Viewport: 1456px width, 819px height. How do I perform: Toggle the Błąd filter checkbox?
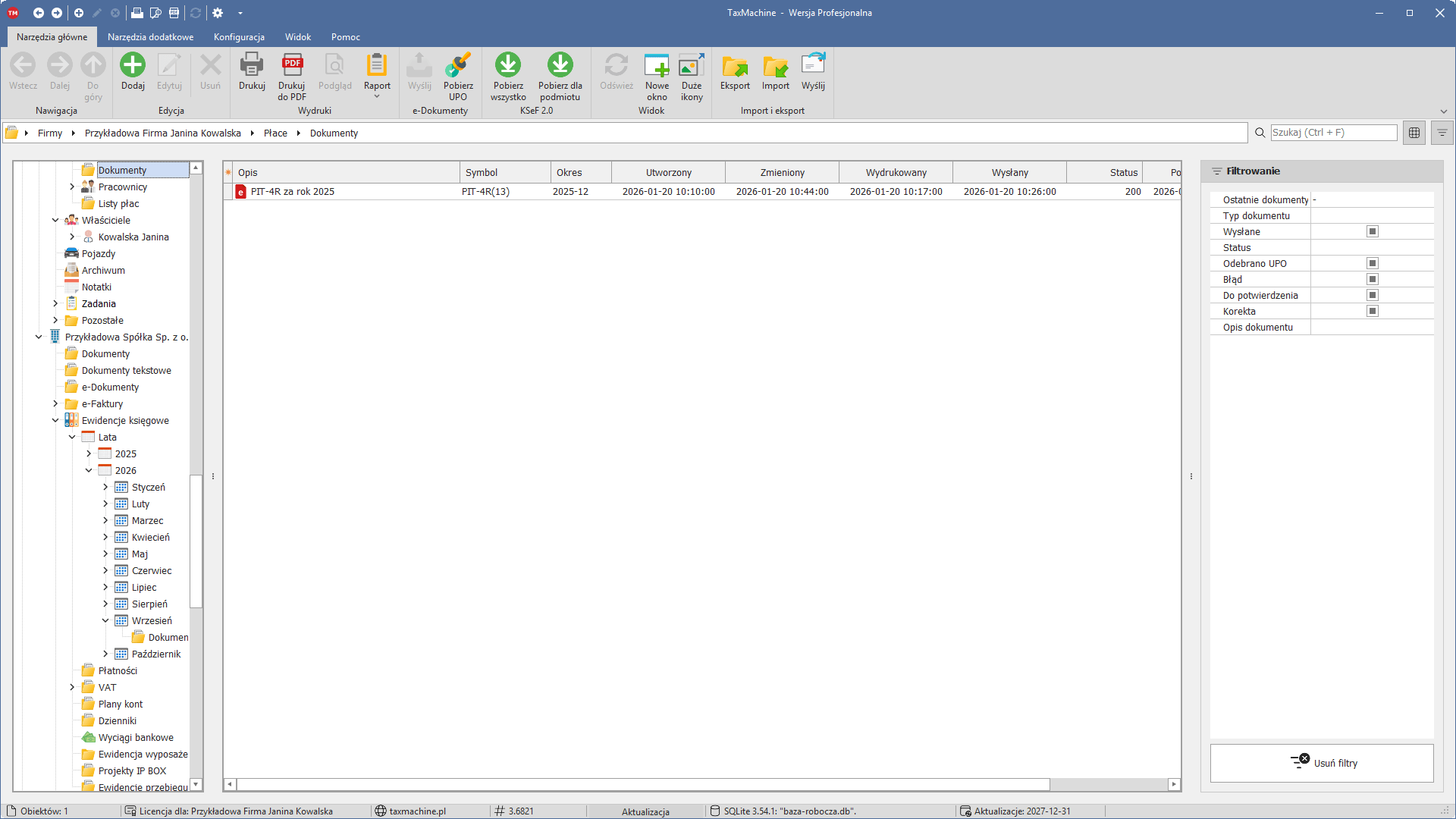(x=1373, y=279)
